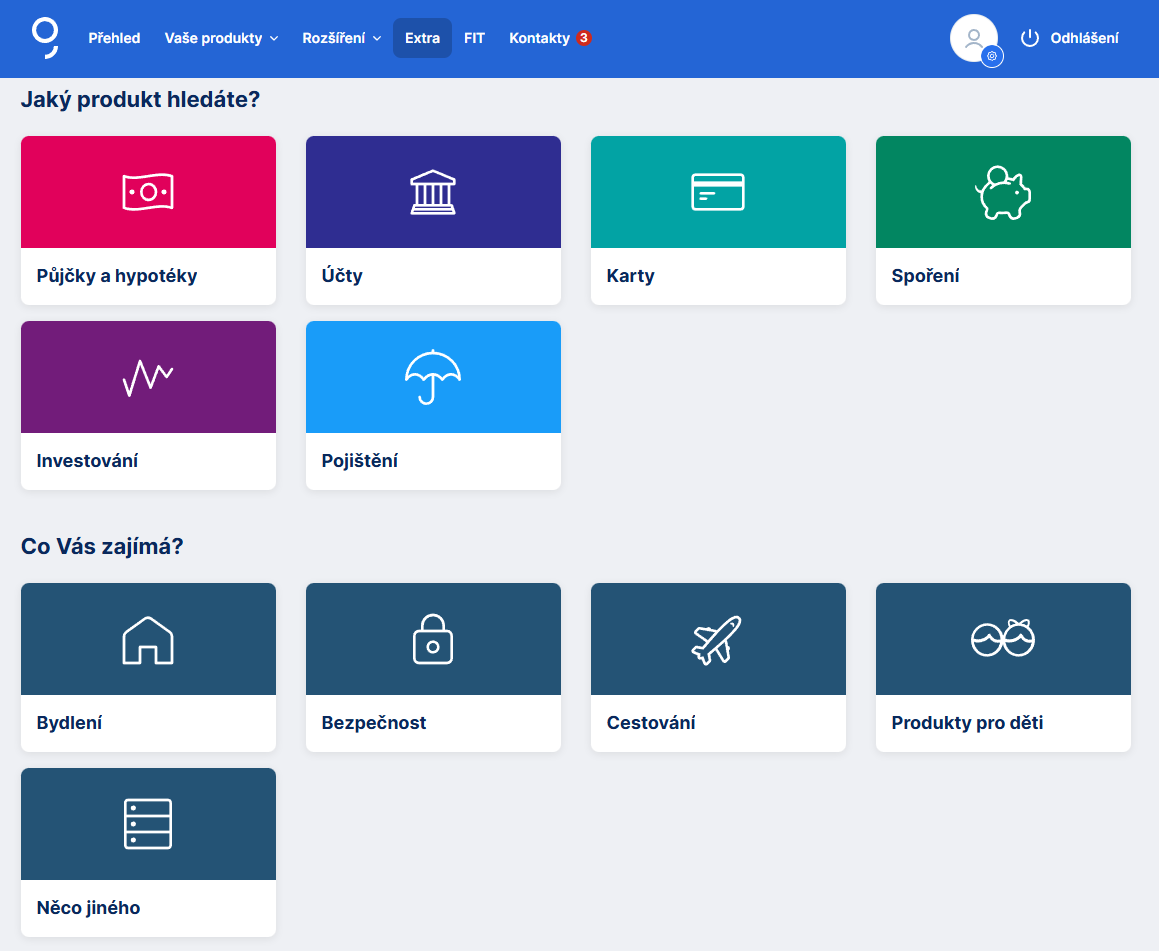The height and width of the screenshot is (951, 1159).
Task: Click Odhlášení to log out
Action: click(x=1083, y=38)
